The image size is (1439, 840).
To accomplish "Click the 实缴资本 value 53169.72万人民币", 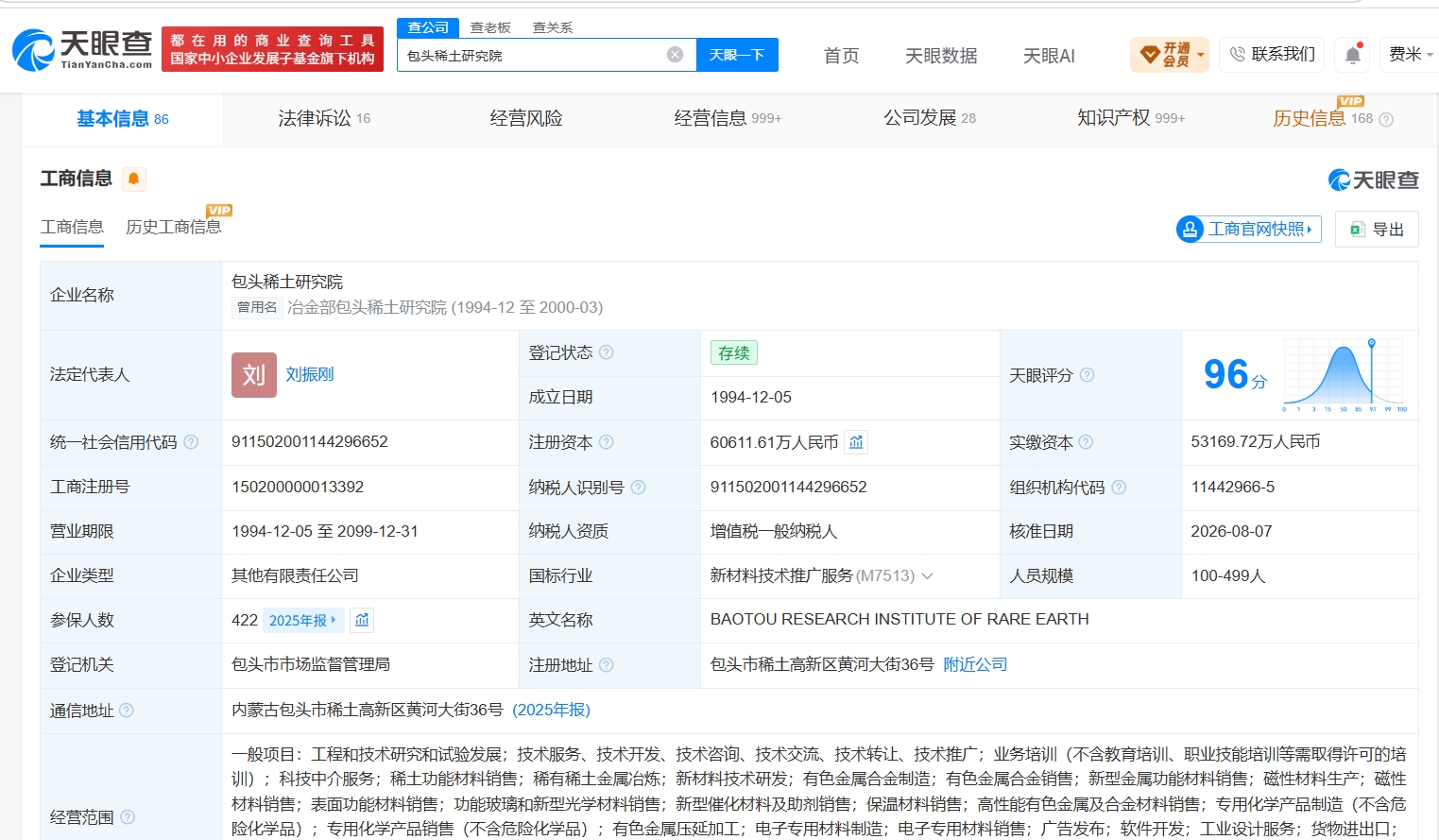I will point(1256,442).
